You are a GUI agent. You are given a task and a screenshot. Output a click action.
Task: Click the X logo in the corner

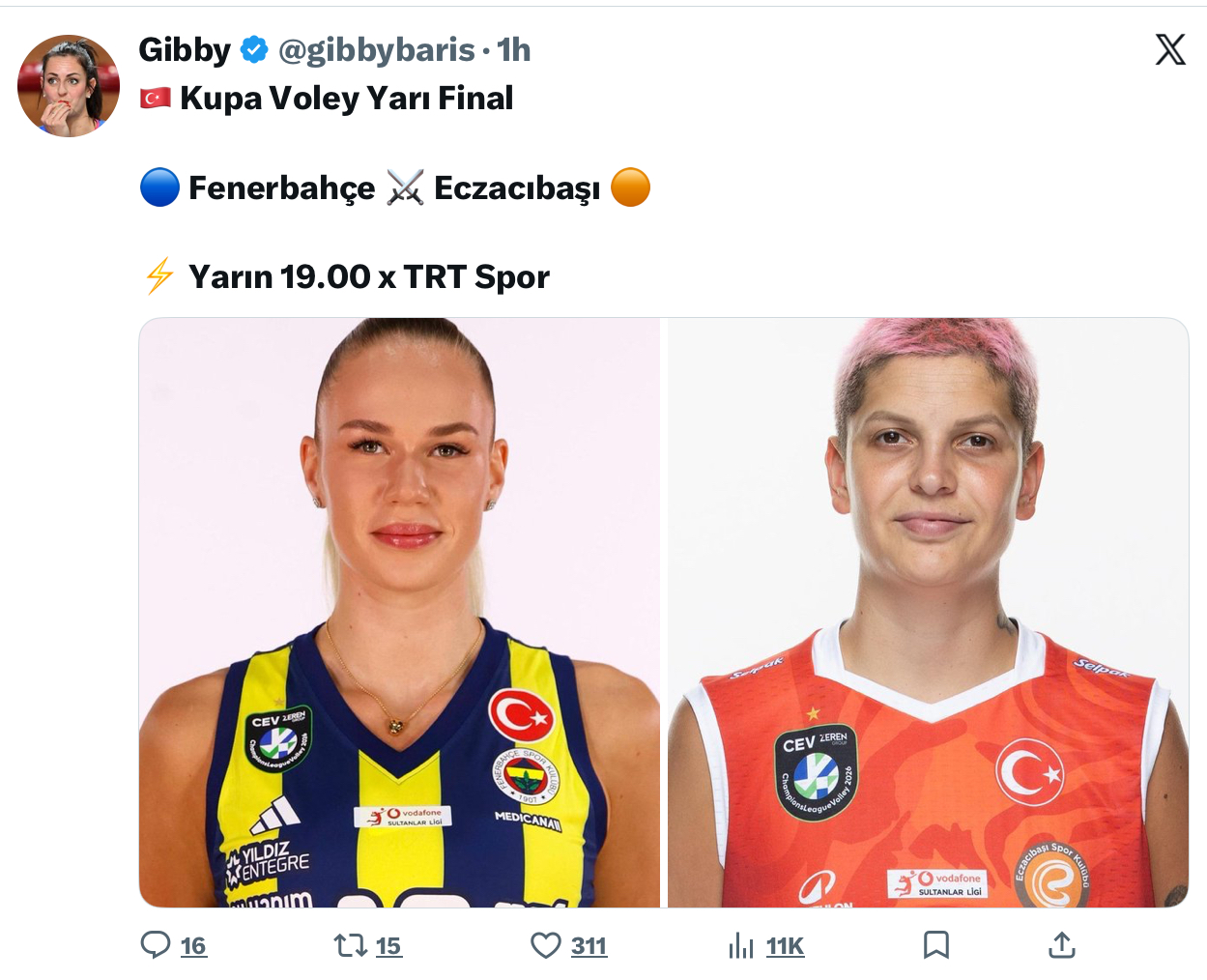[1170, 49]
